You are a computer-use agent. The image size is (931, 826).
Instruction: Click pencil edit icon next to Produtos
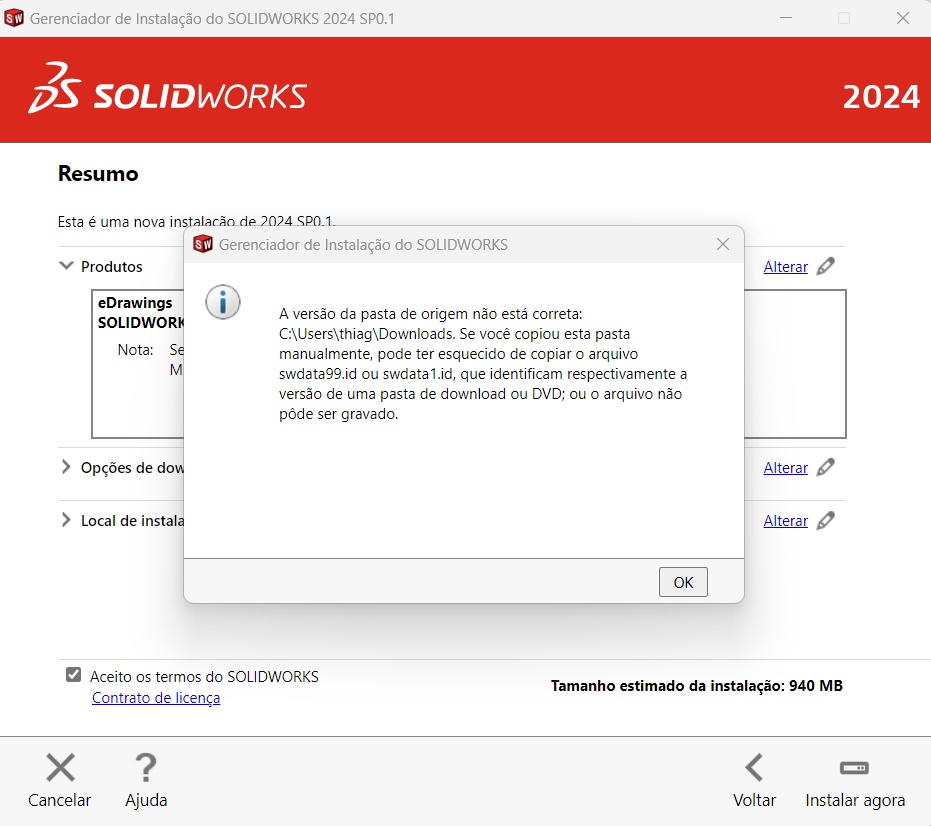tap(825, 266)
